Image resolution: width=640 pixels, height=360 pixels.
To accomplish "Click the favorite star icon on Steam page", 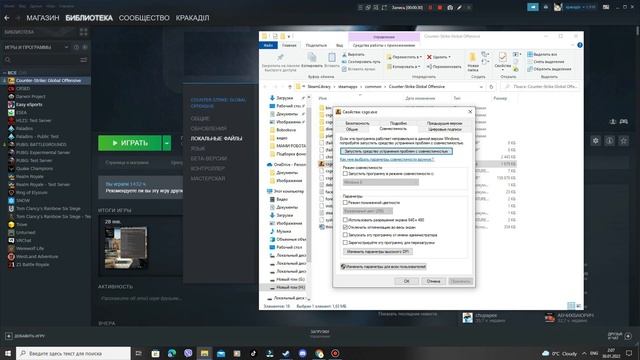I will (x=623, y=141).
